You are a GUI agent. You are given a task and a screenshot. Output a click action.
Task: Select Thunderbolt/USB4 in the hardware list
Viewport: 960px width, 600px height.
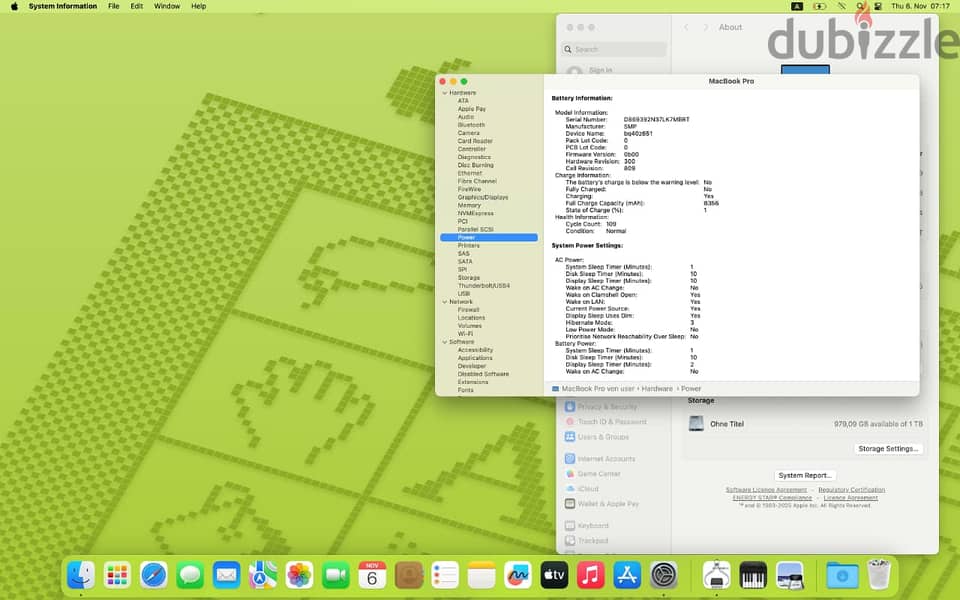(483, 286)
